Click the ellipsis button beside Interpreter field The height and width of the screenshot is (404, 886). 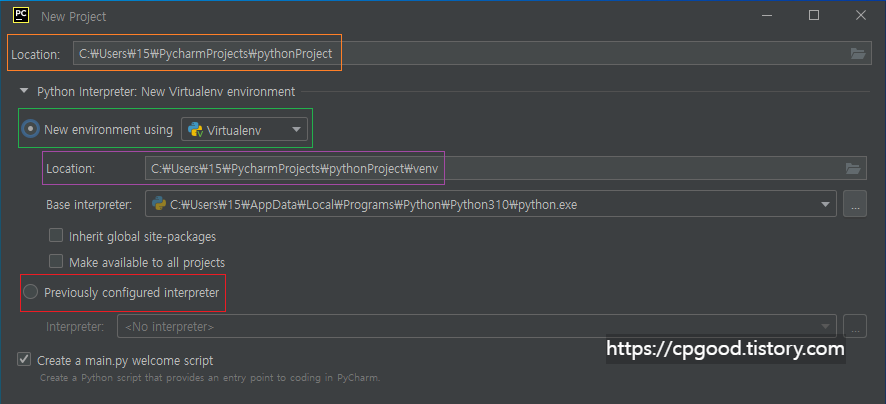pyautogui.click(x=855, y=326)
